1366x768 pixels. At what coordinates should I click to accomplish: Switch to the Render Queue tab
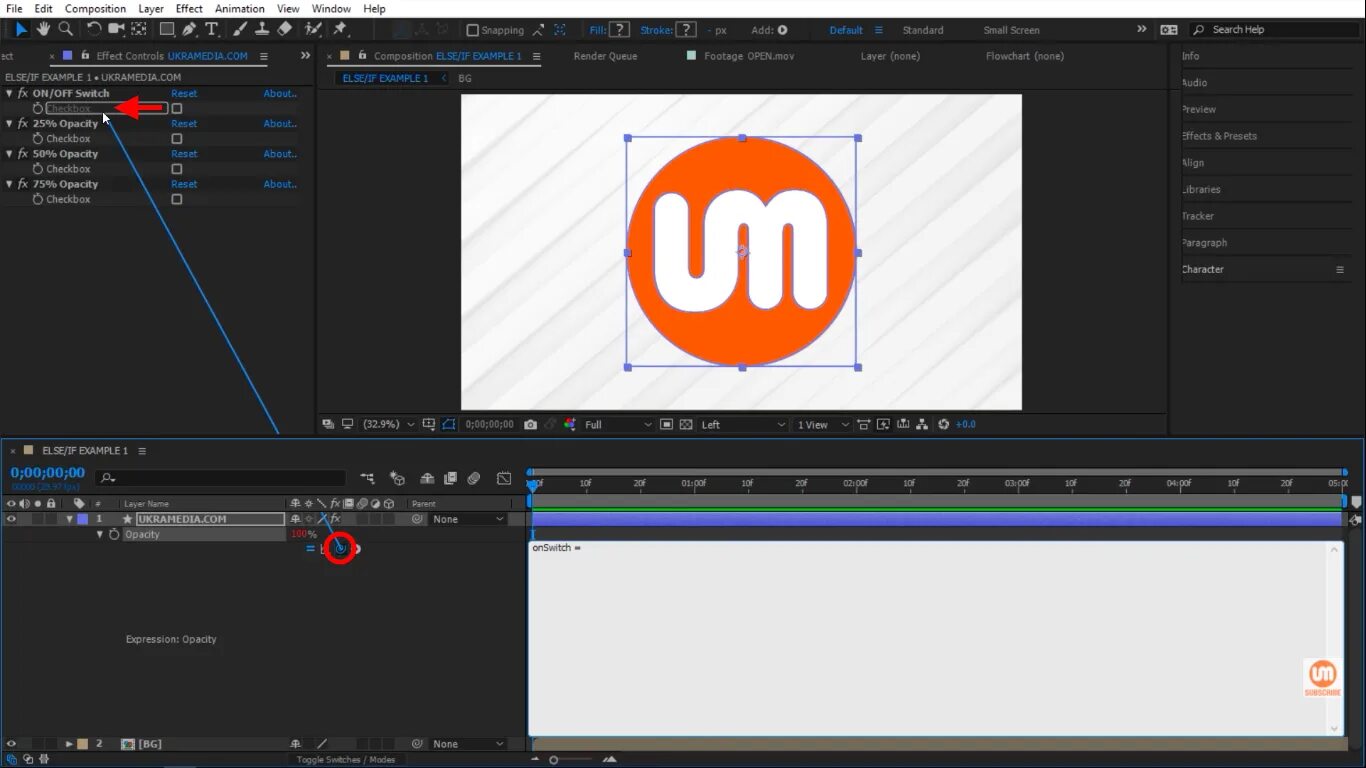[605, 56]
